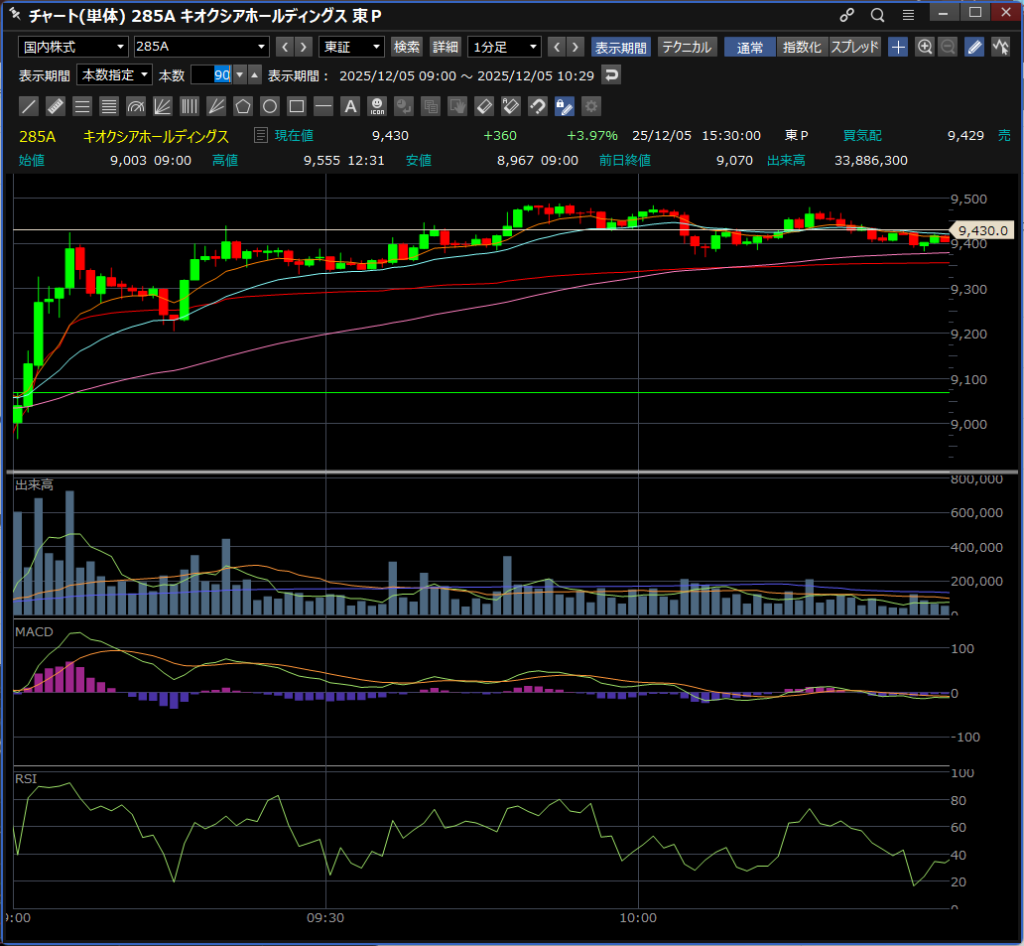This screenshot has height=946, width=1024.
Task: Enable the crosshair cursor toggle
Action: 898,47
